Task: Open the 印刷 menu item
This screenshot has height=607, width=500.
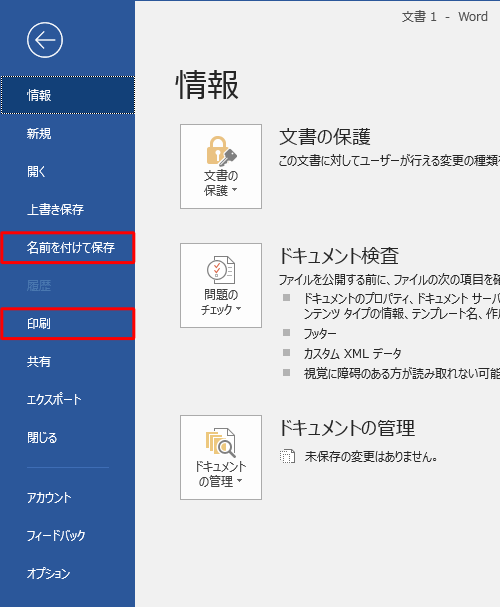Action: pyautogui.click(x=68, y=324)
